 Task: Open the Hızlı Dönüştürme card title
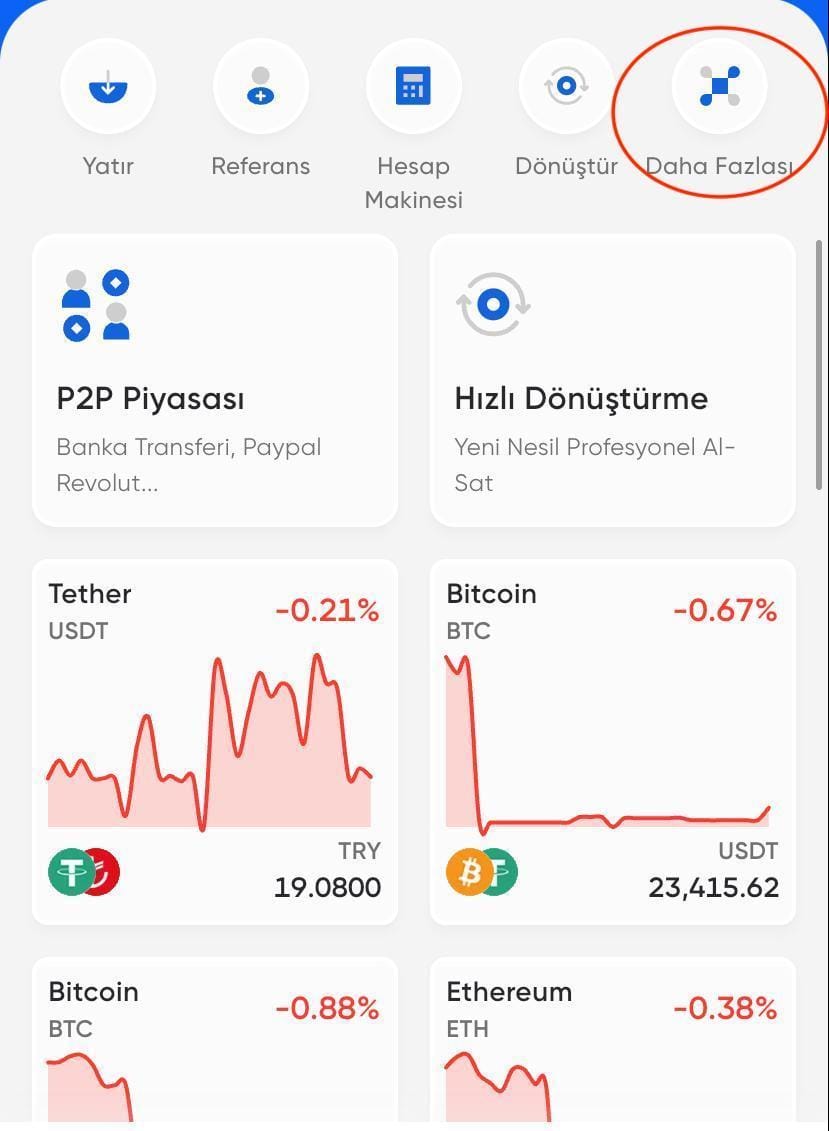click(581, 399)
